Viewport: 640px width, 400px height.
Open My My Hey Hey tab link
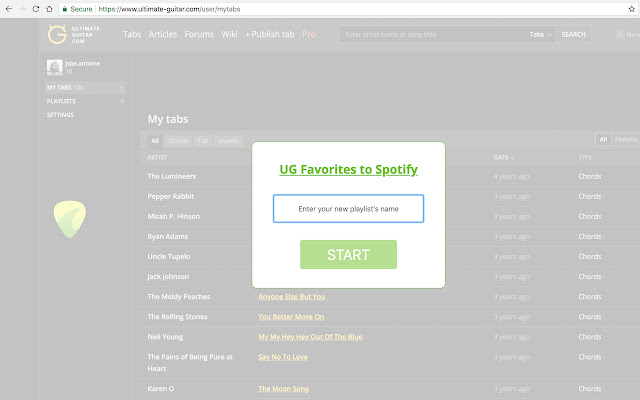click(310, 337)
